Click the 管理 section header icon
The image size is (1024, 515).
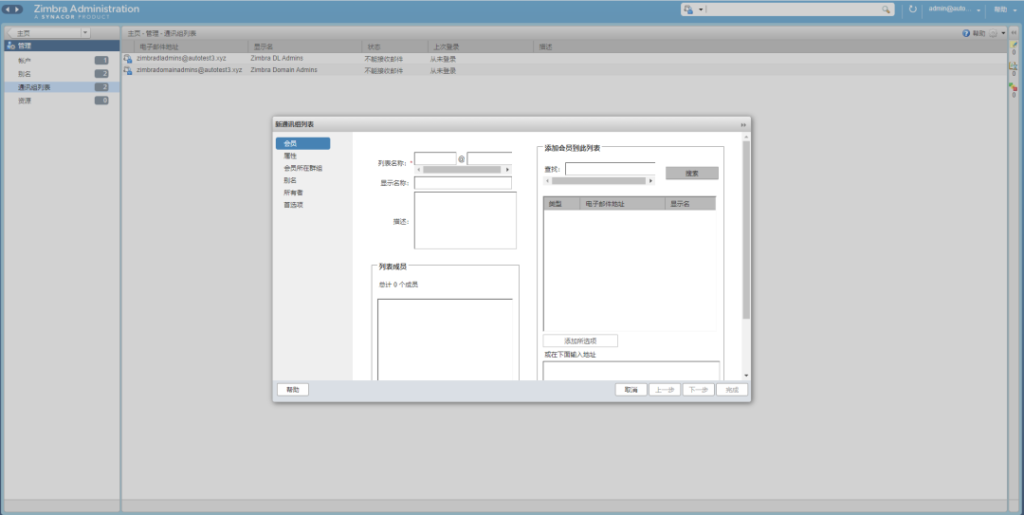point(10,46)
